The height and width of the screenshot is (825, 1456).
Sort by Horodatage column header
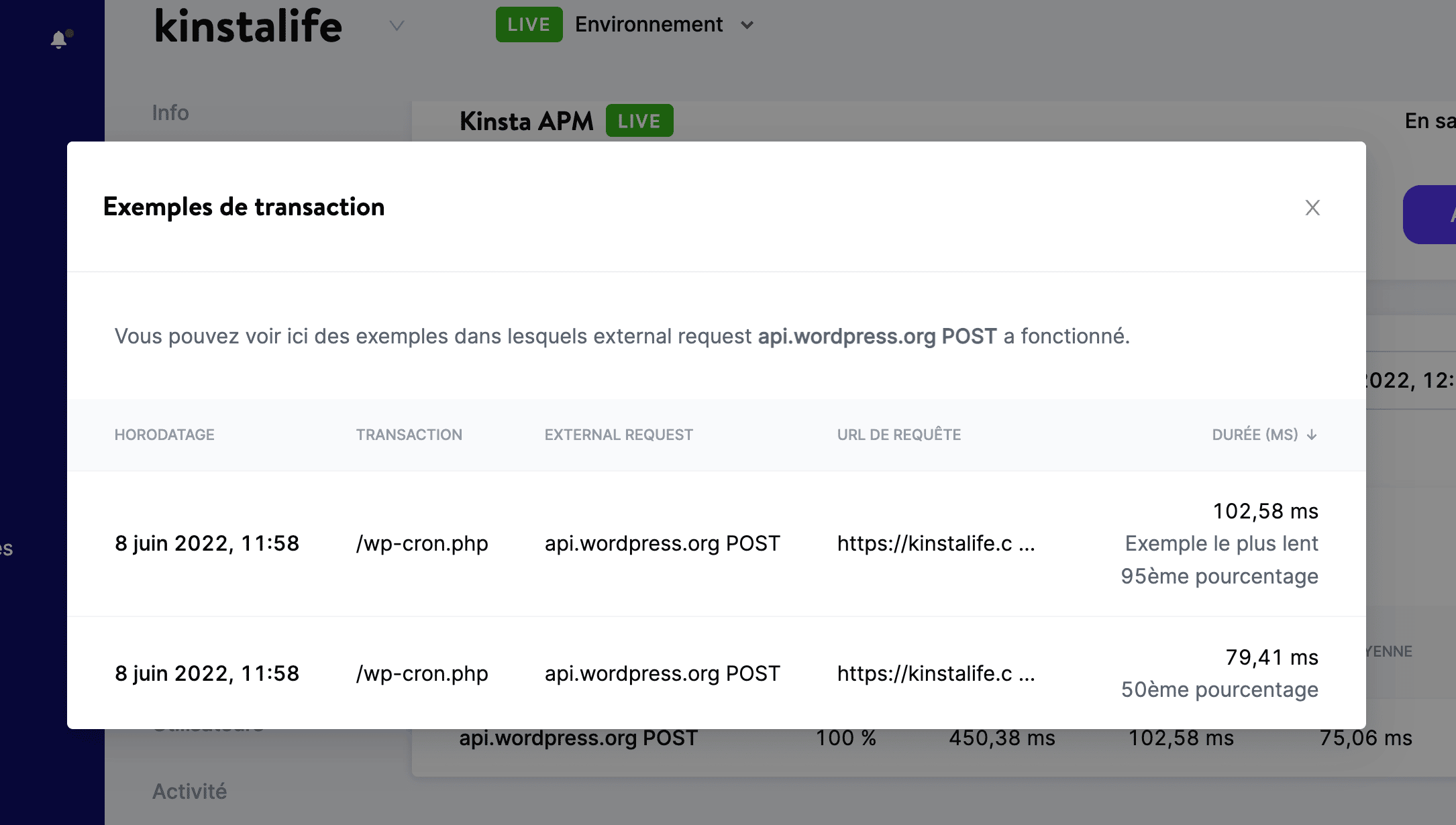tap(164, 435)
